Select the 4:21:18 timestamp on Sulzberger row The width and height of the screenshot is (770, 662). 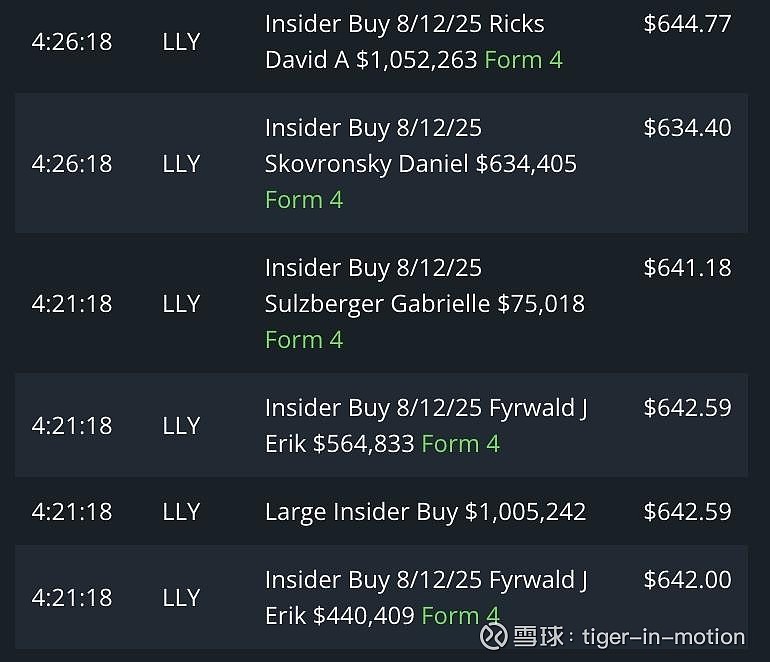[x=72, y=303]
